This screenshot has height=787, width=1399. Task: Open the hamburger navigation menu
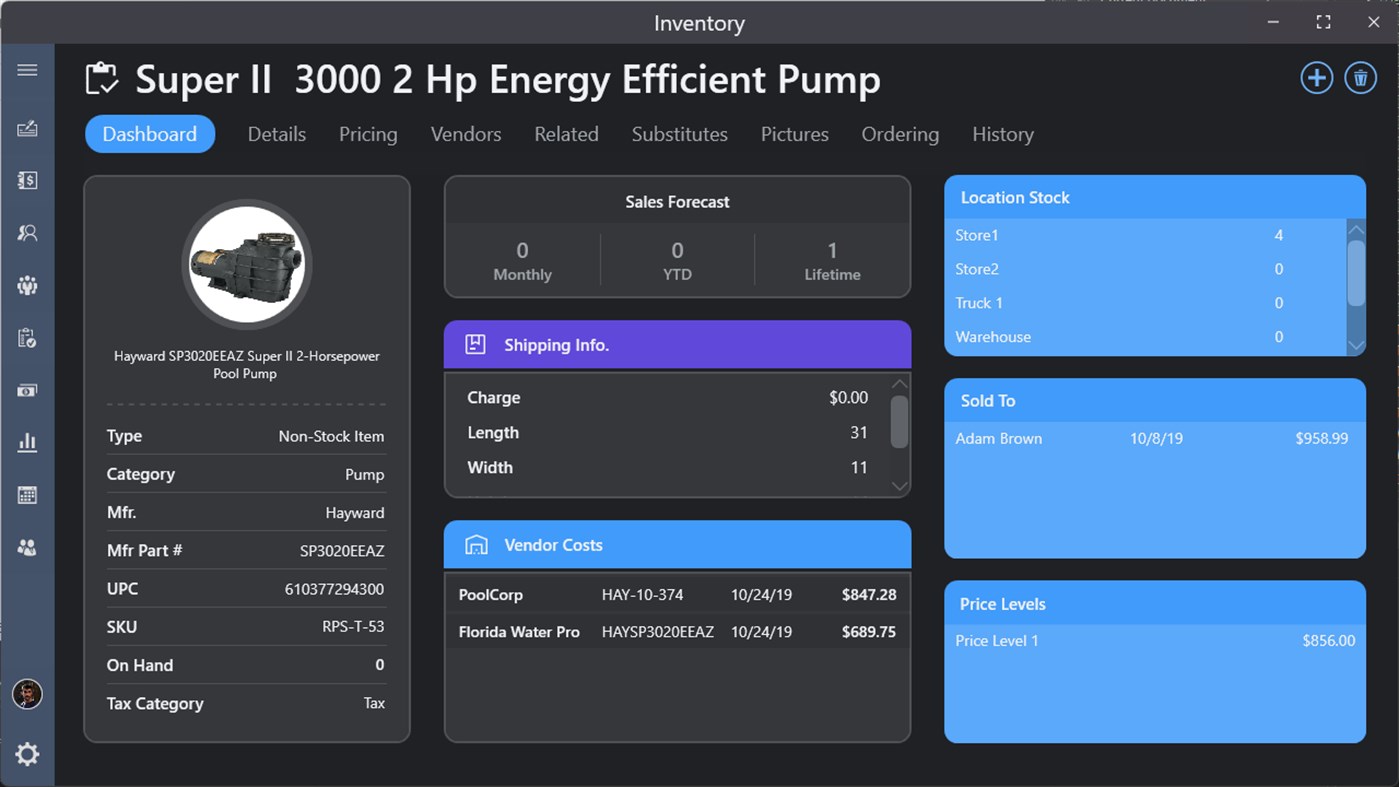[27, 69]
